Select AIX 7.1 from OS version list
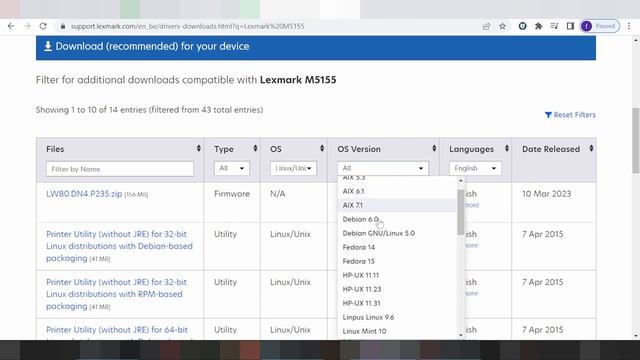640x360 pixels. (397, 205)
